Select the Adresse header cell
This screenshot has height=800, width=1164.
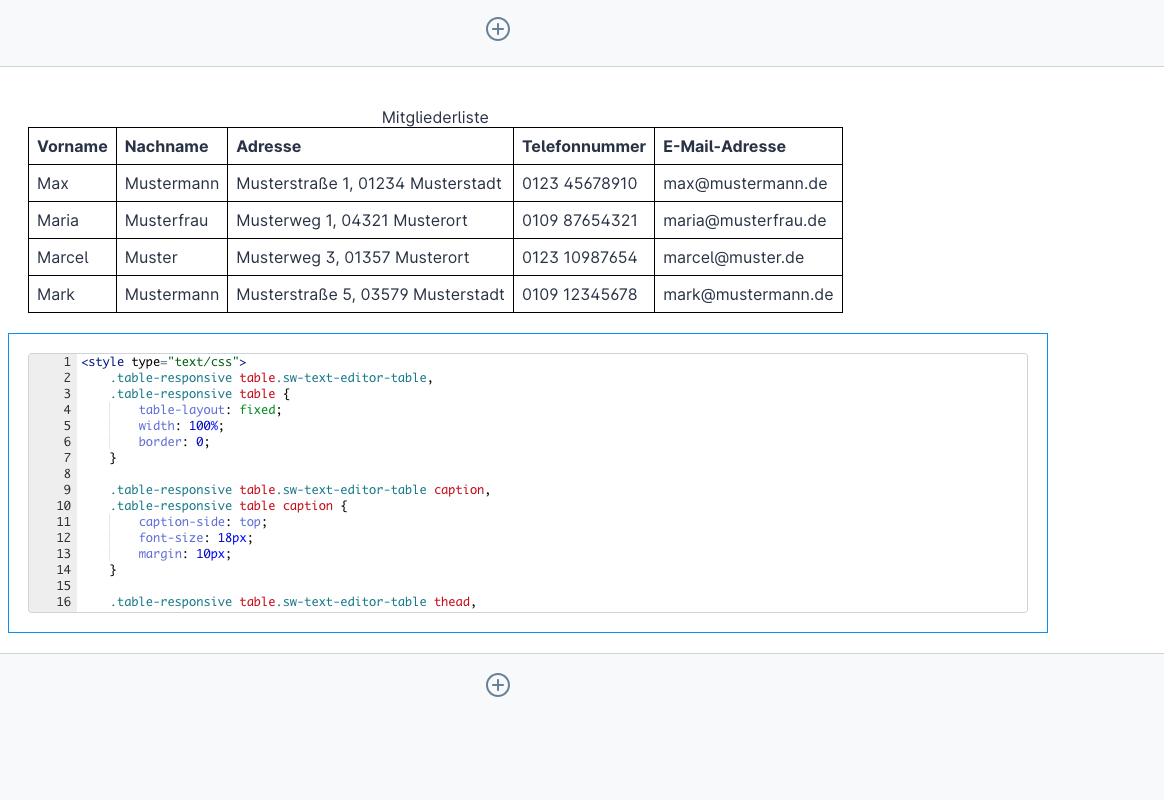(269, 146)
